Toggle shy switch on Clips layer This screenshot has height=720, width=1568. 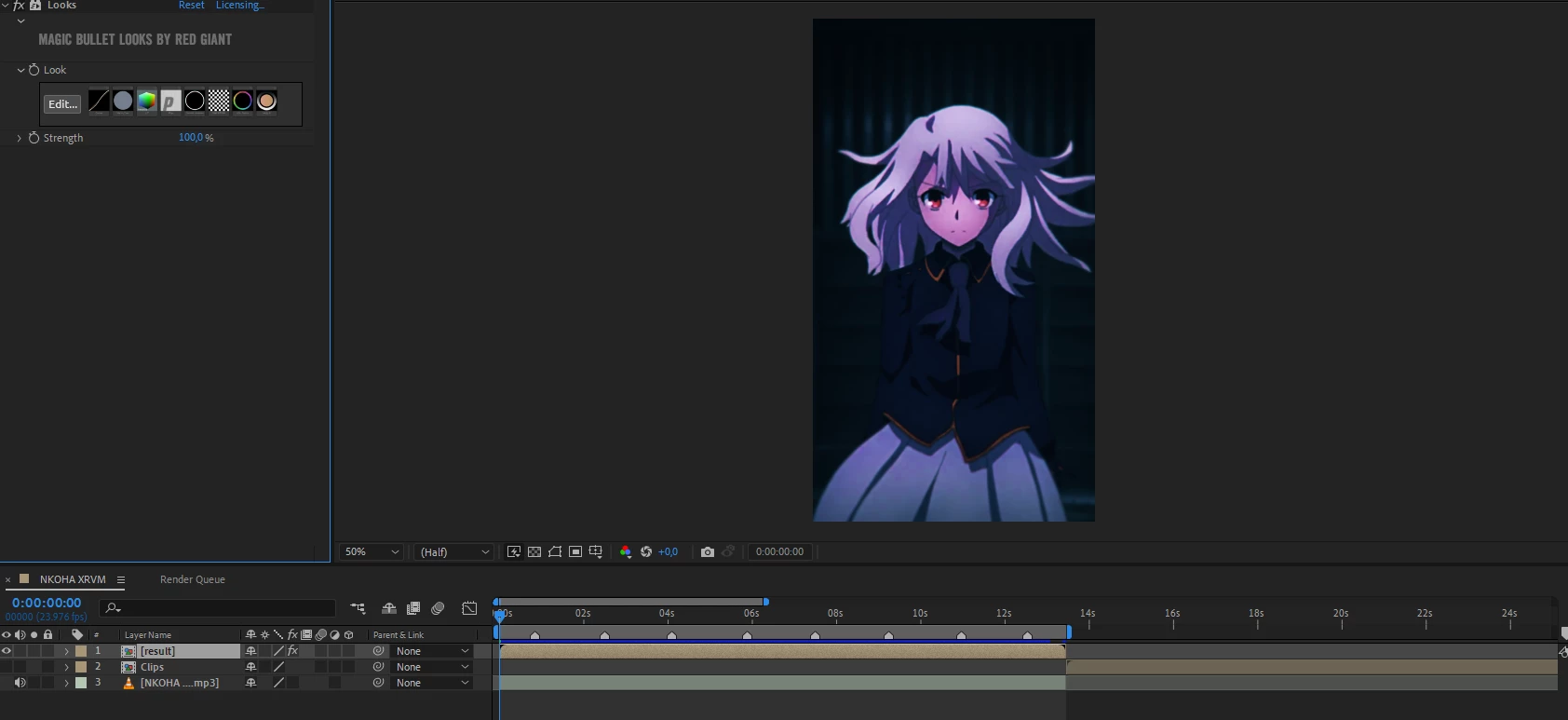[x=250, y=667]
